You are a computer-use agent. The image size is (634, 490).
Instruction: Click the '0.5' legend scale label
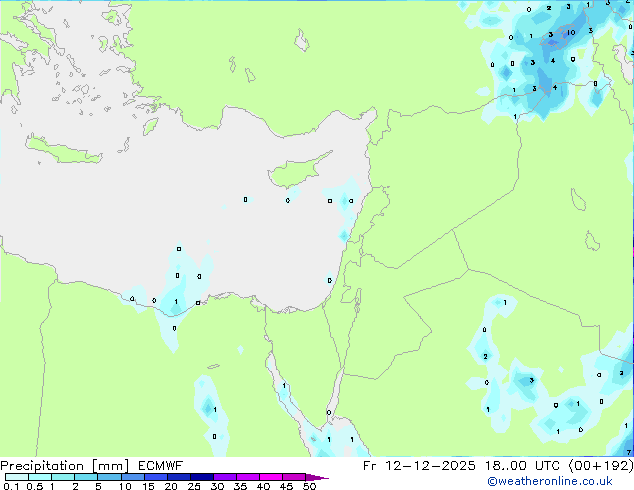pos(35,486)
